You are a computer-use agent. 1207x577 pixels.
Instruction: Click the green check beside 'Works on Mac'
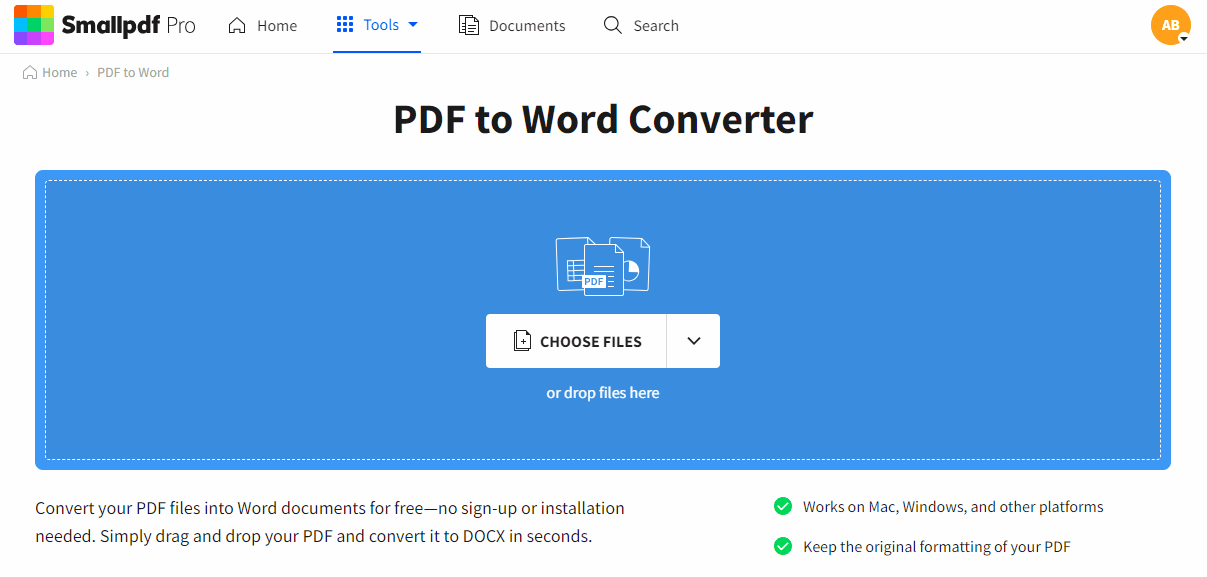tap(783, 506)
